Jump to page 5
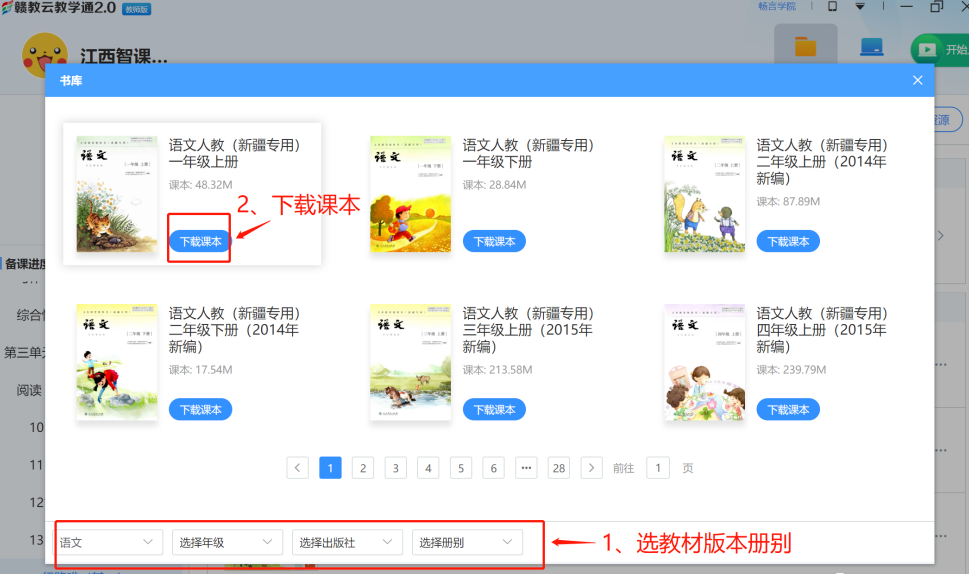969x574 pixels. 461,468
